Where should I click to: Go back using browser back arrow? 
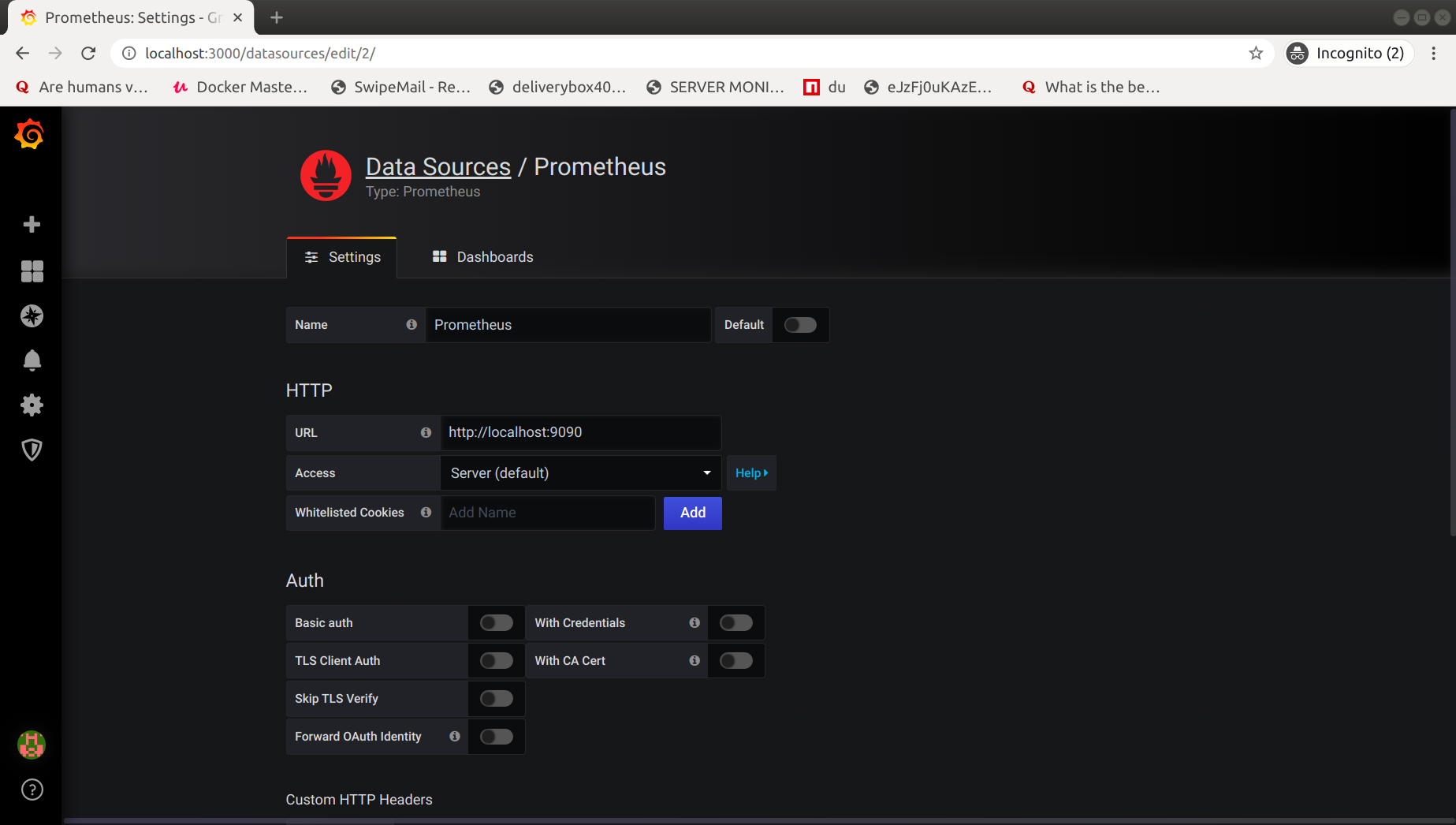[x=22, y=53]
